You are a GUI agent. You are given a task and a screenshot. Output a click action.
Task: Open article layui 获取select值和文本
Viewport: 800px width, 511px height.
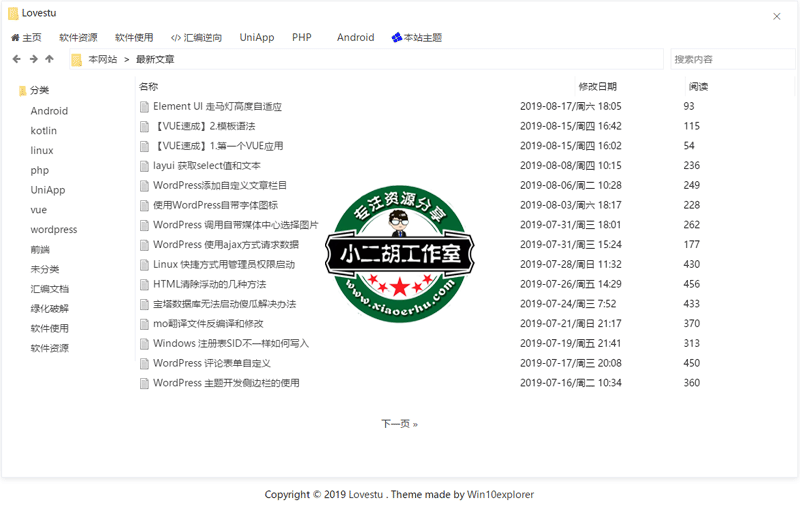(206, 166)
